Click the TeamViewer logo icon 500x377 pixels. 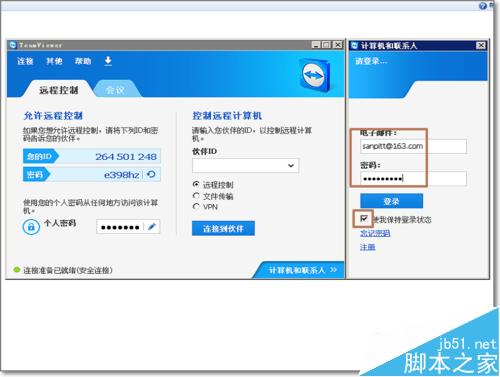coord(315,75)
